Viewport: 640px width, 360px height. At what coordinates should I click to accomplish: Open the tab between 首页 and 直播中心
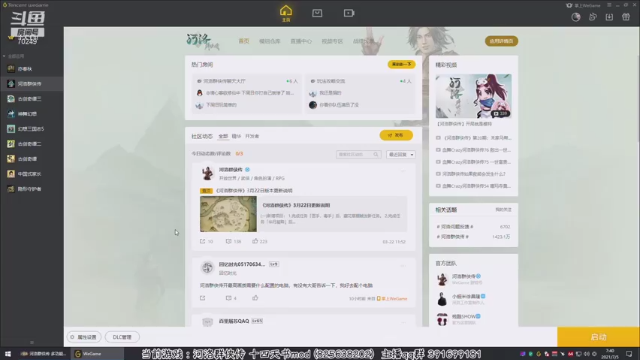click(269, 41)
